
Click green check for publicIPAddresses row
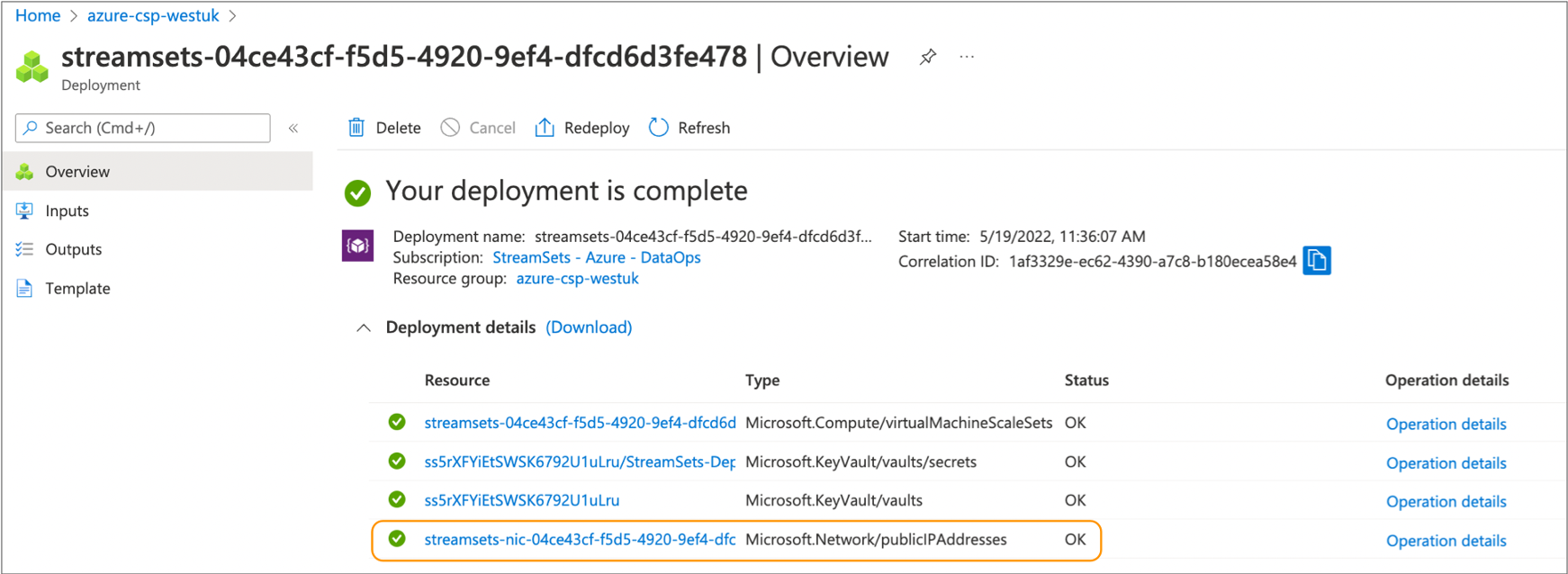coord(397,539)
